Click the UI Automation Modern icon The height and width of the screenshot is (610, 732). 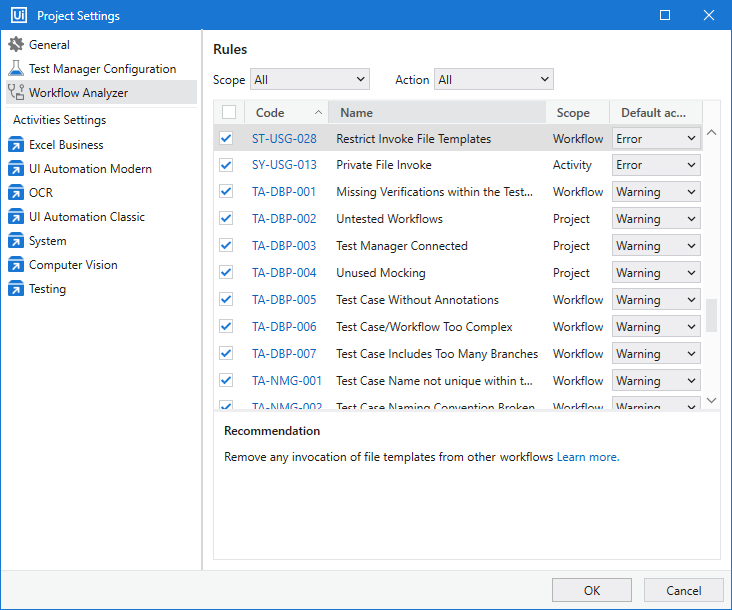tap(16, 169)
